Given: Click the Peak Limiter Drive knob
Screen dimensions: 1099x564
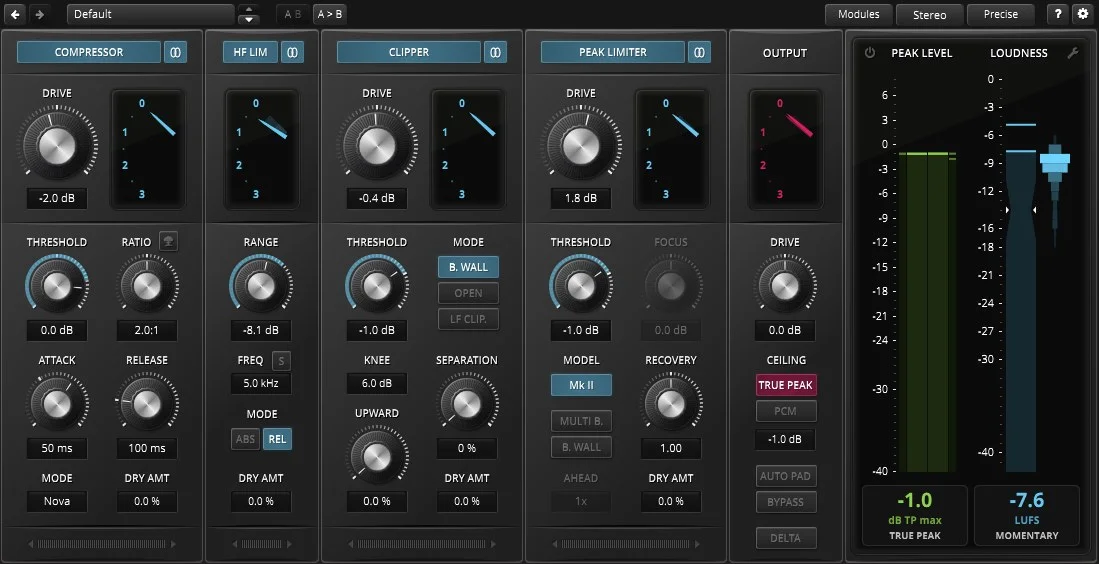Looking at the screenshot, I should (x=580, y=144).
